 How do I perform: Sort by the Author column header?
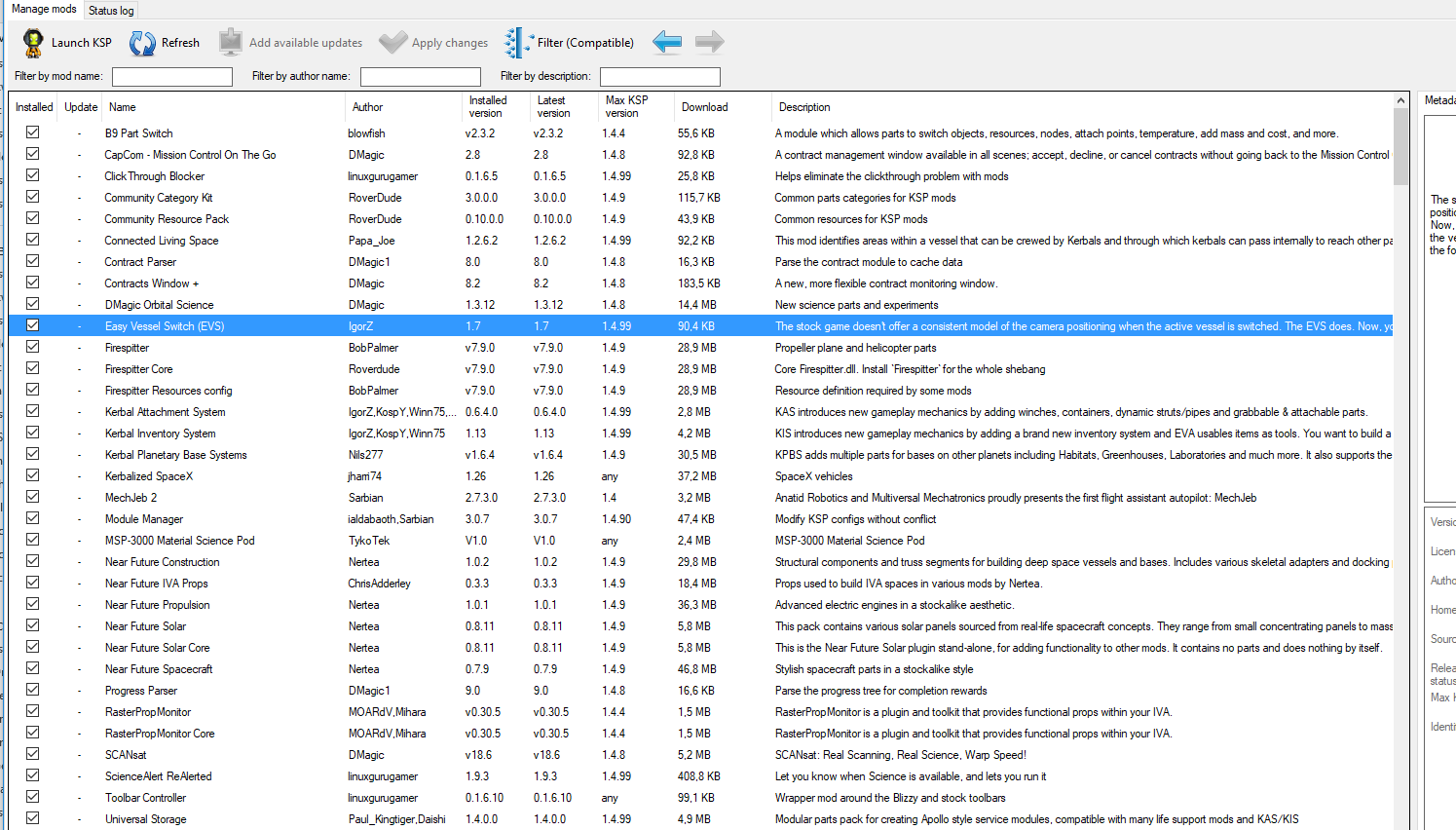[404, 107]
